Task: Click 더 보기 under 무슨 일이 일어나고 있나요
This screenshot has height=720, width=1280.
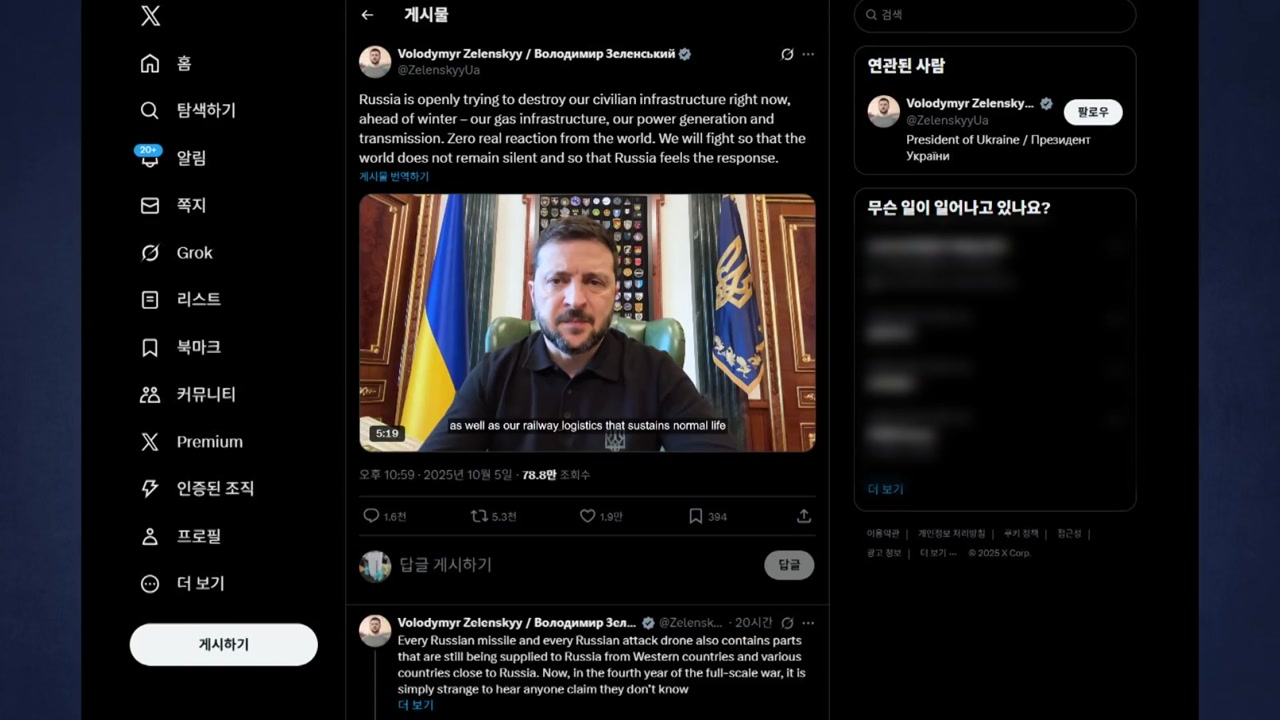Action: tap(885, 489)
